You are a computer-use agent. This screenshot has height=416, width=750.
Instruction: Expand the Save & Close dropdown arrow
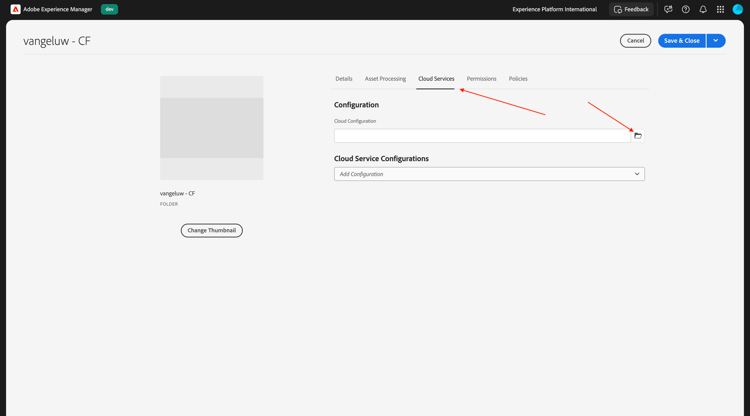(x=716, y=41)
